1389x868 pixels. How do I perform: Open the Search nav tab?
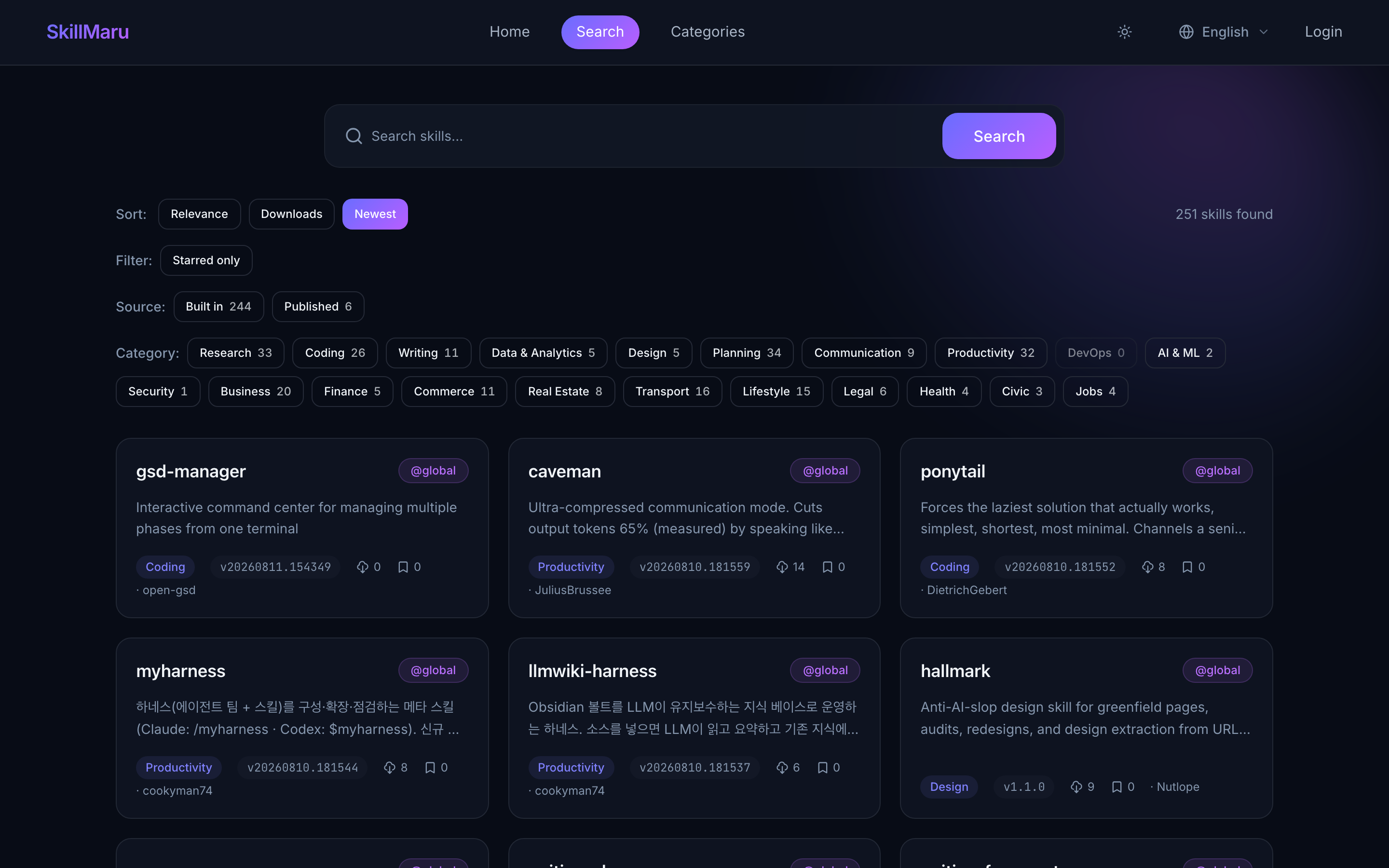[600, 32]
